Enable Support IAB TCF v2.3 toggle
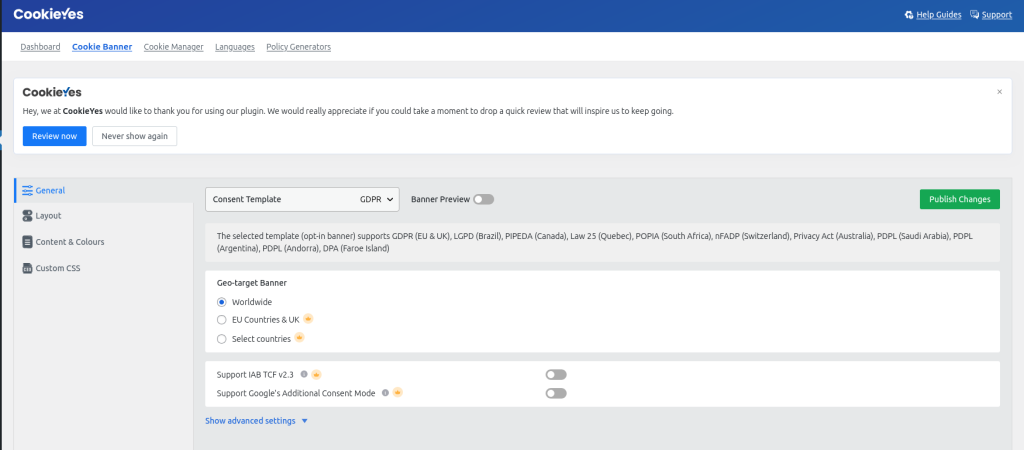The width and height of the screenshot is (1024, 450). [556, 375]
